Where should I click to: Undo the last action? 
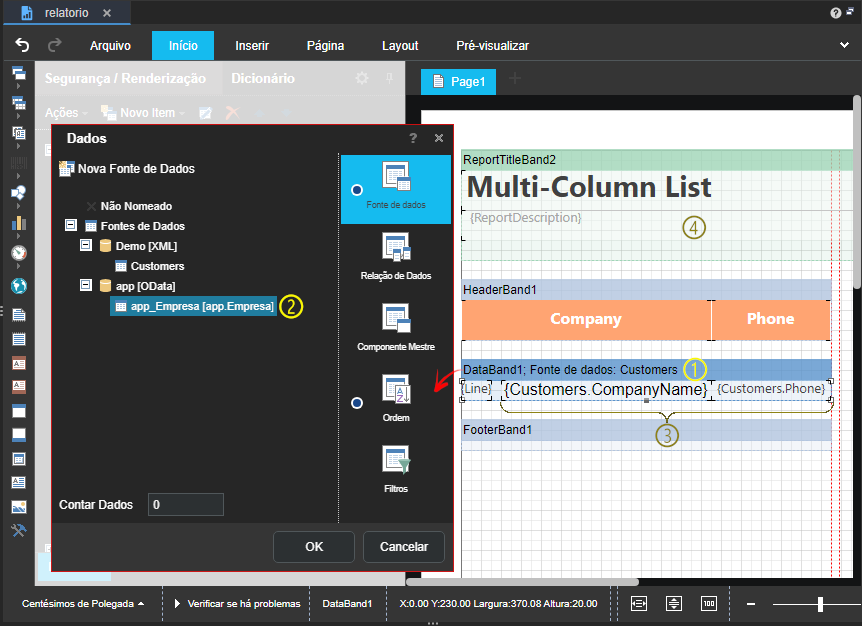click(x=22, y=45)
